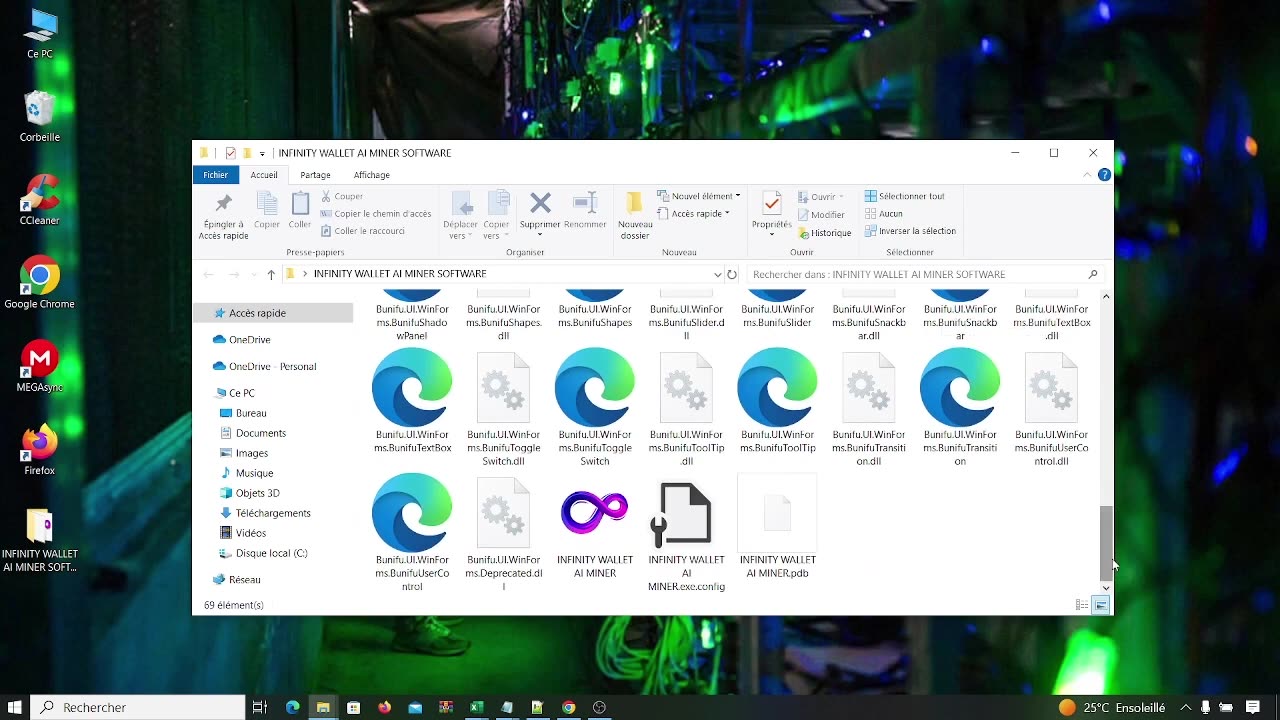Click the refresh button beside address bar
Image resolution: width=1280 pixels, height=720 pixels.
point(732,274)
